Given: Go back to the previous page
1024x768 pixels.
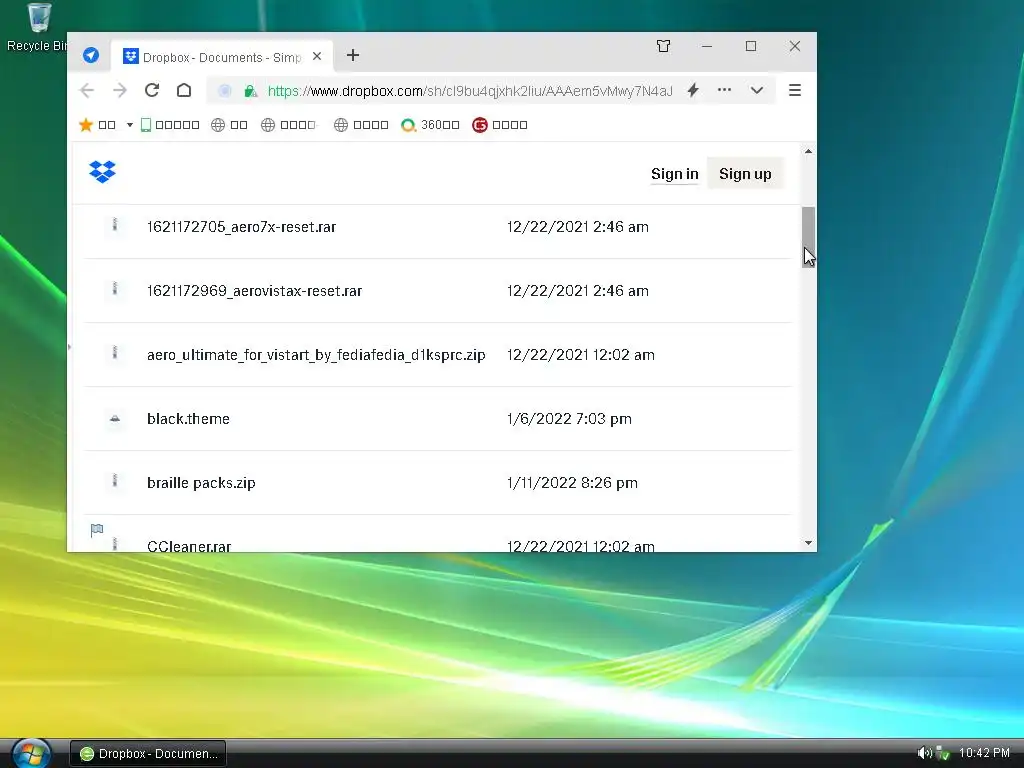Looking at the screenshot, I should point(87,90).
